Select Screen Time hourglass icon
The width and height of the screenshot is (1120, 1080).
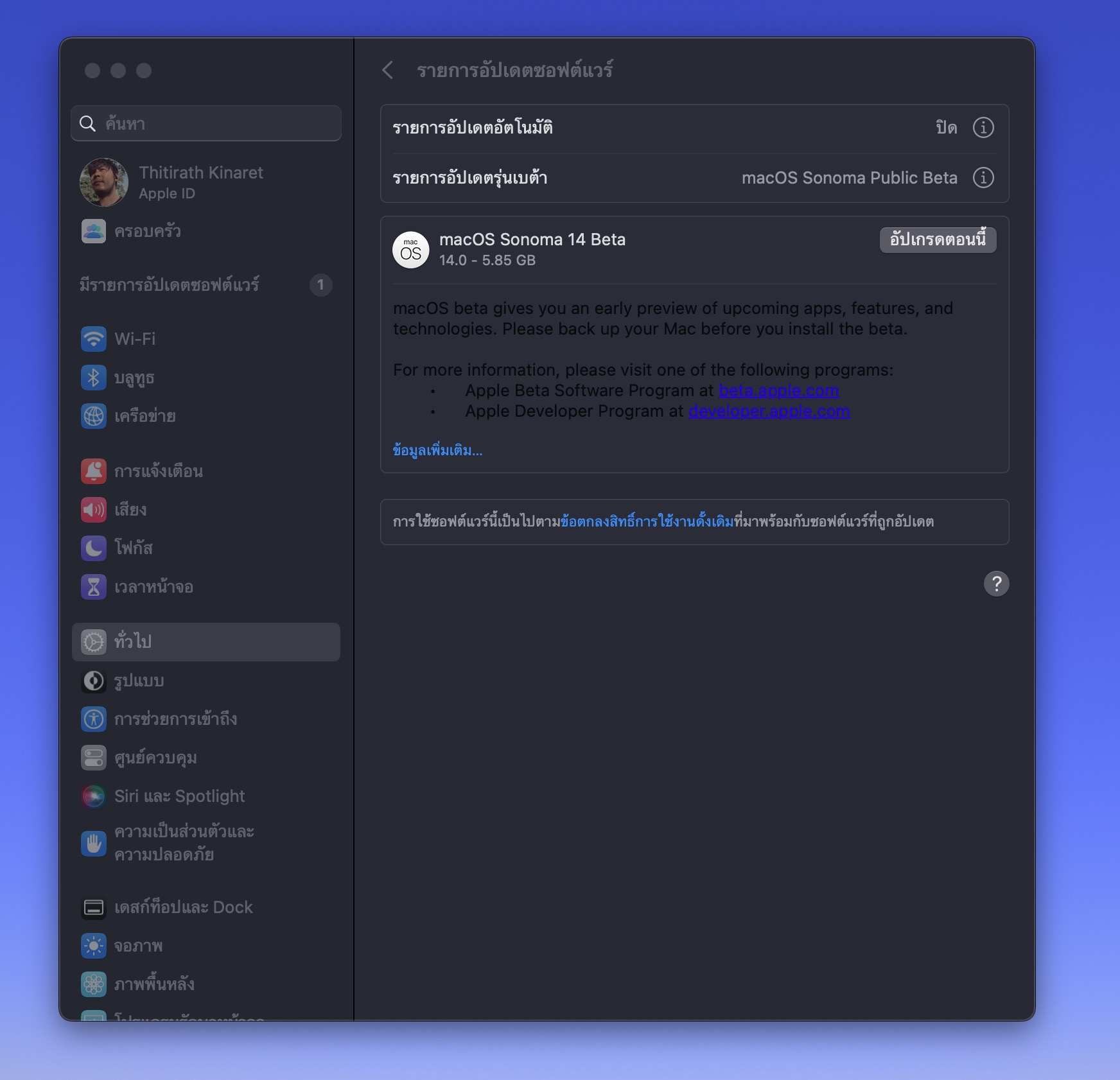(94, 586)
